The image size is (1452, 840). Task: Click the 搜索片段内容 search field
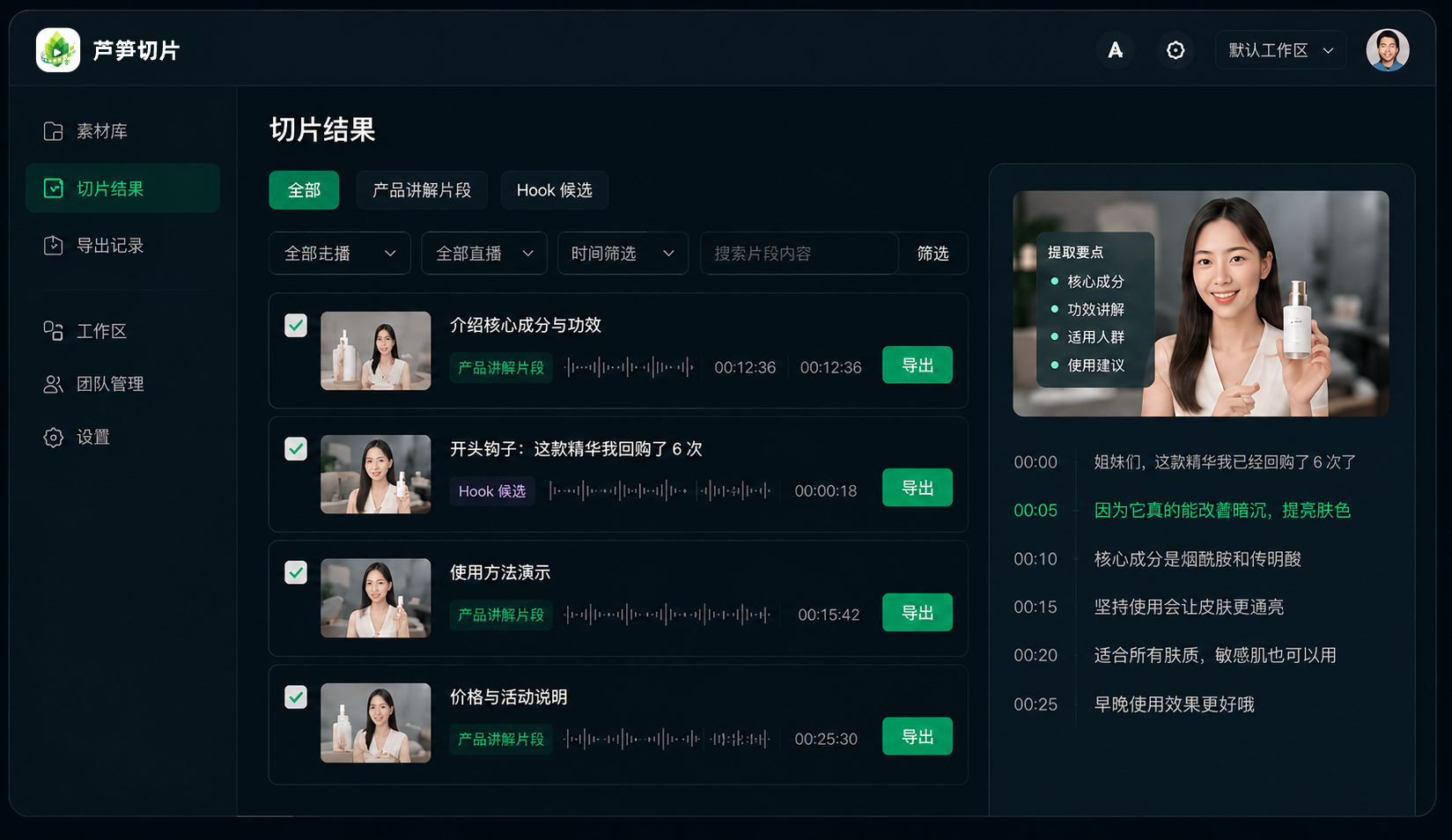(x=800, y=254)
